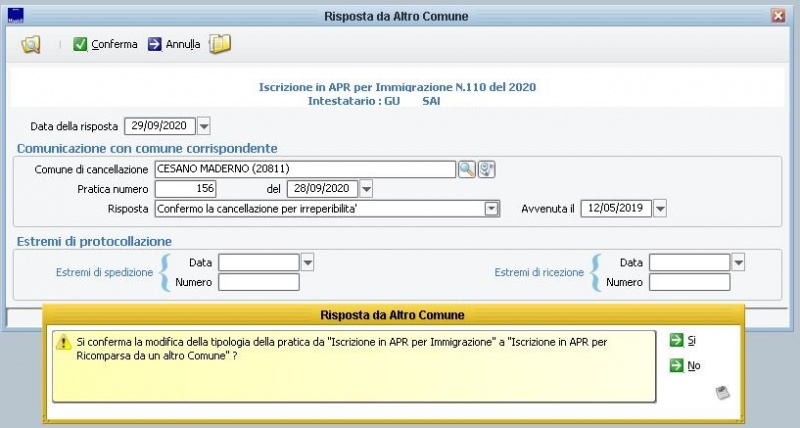Click the Annulla button
This screenshot has height=428, width=800.
(174, 44)
